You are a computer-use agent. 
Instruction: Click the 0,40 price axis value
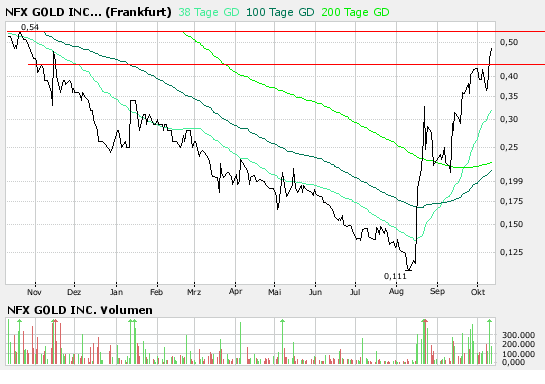click(509, 76)
